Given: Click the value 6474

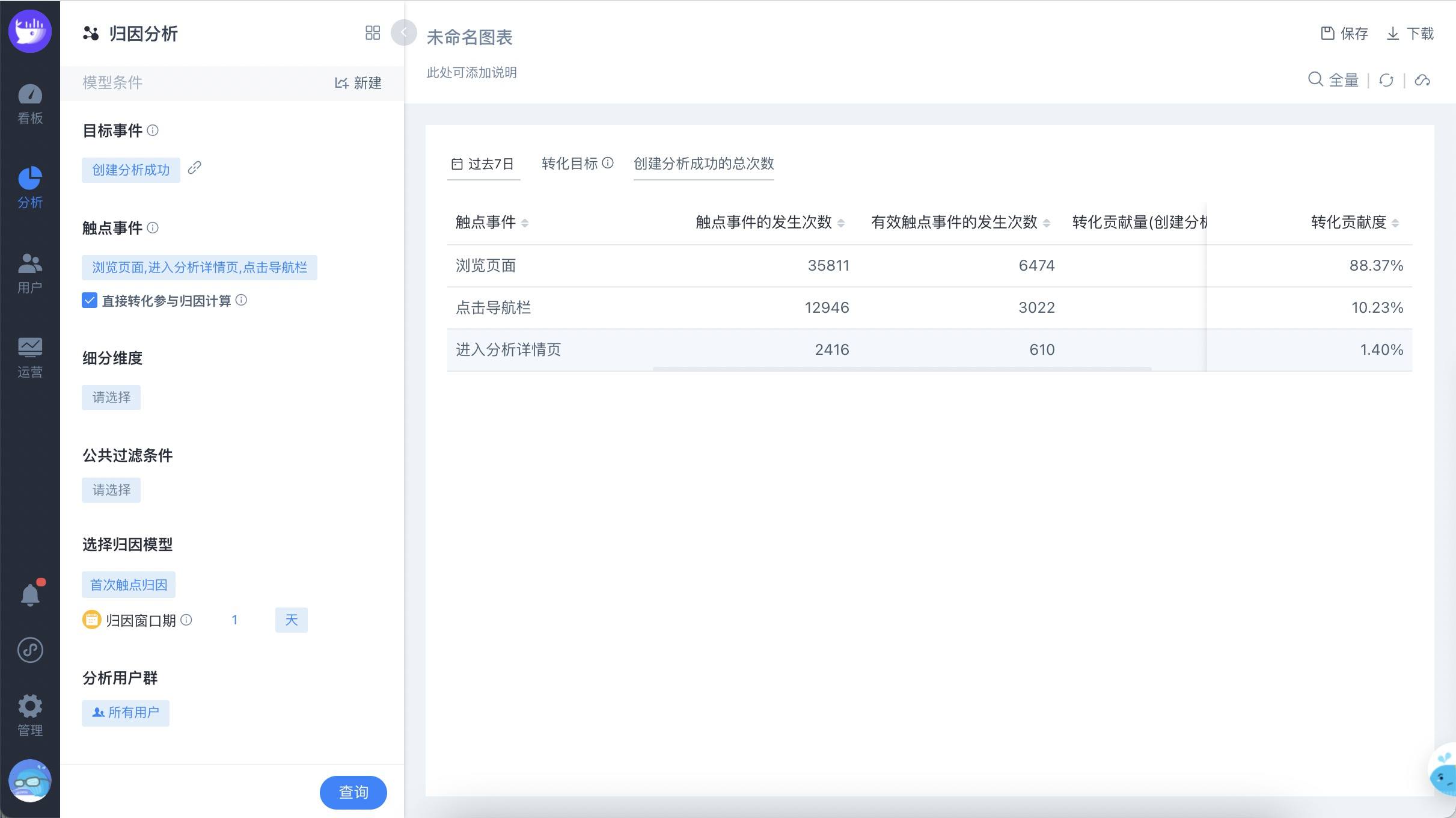Looking at the screenshot, I should click(1036, 266).
